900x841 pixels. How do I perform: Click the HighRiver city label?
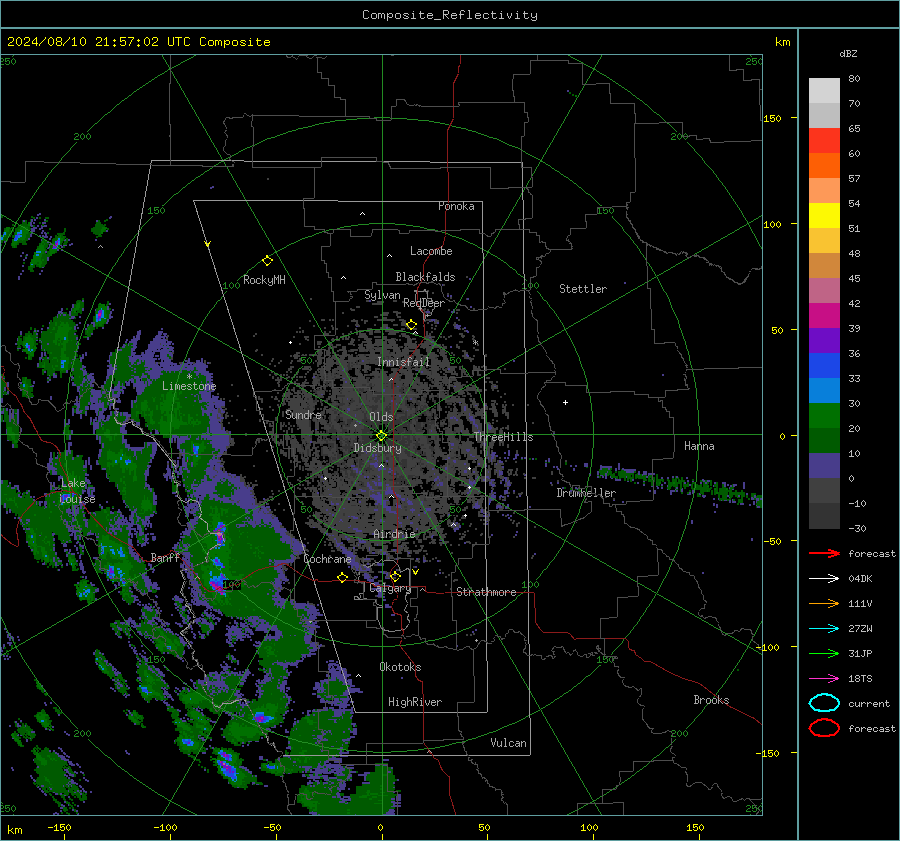[x=415, y=702]
